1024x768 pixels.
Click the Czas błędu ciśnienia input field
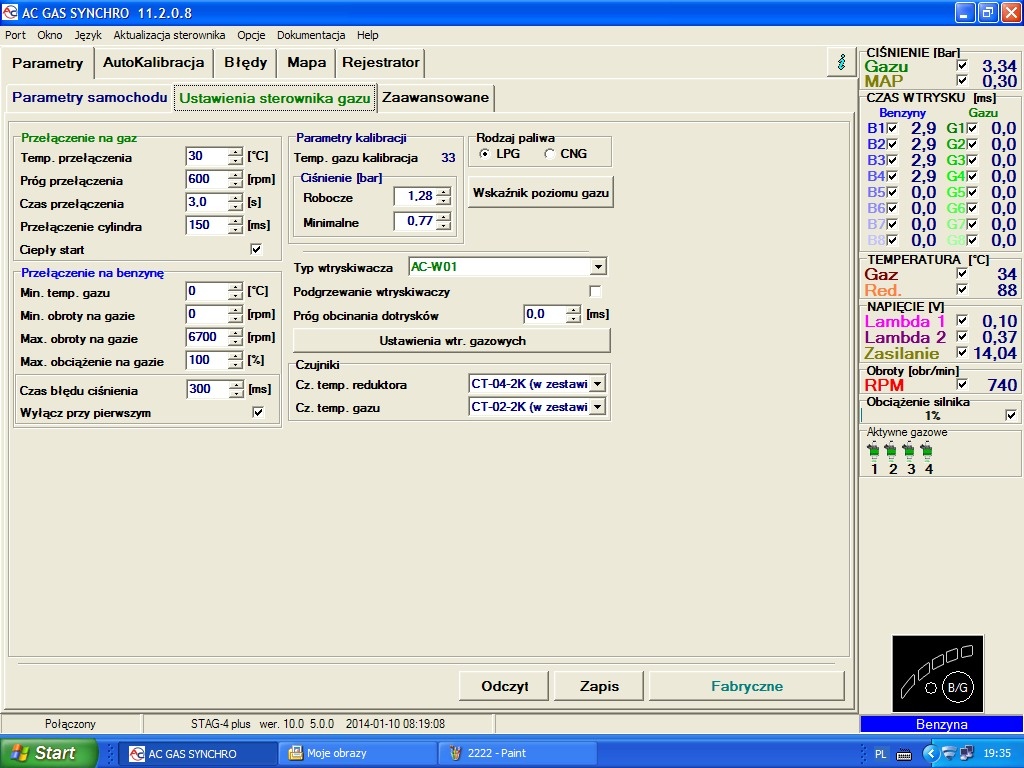coord(207,389)
